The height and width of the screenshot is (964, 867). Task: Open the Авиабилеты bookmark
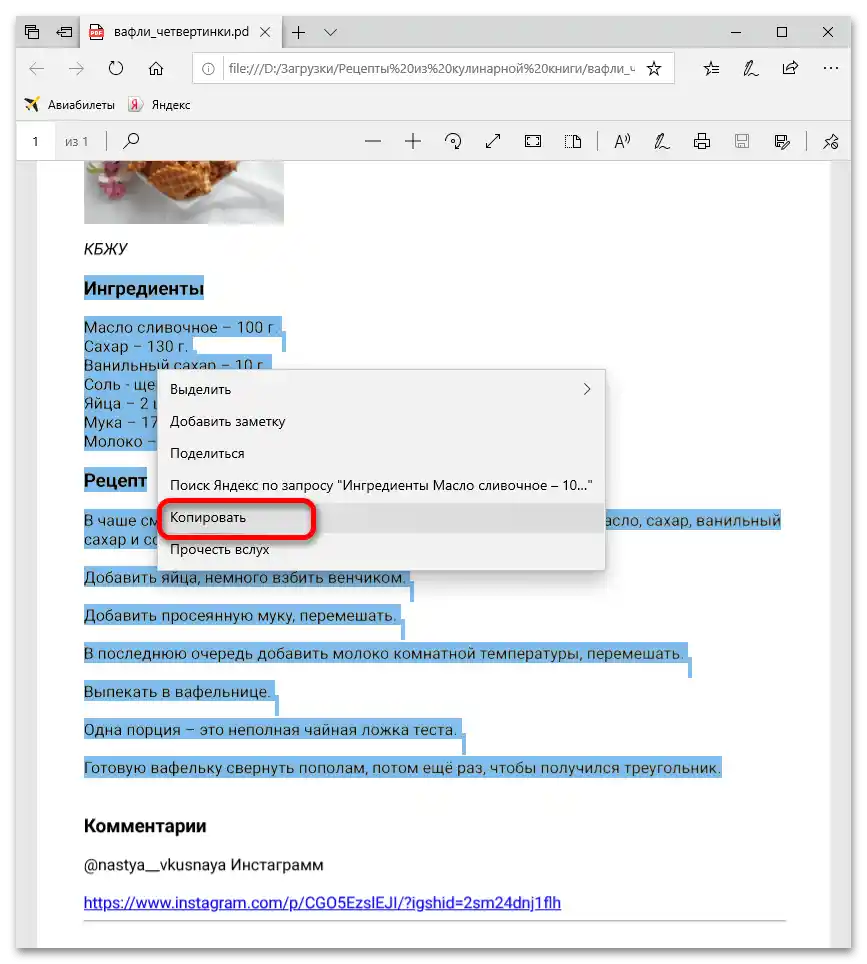[x=69, y=105]
